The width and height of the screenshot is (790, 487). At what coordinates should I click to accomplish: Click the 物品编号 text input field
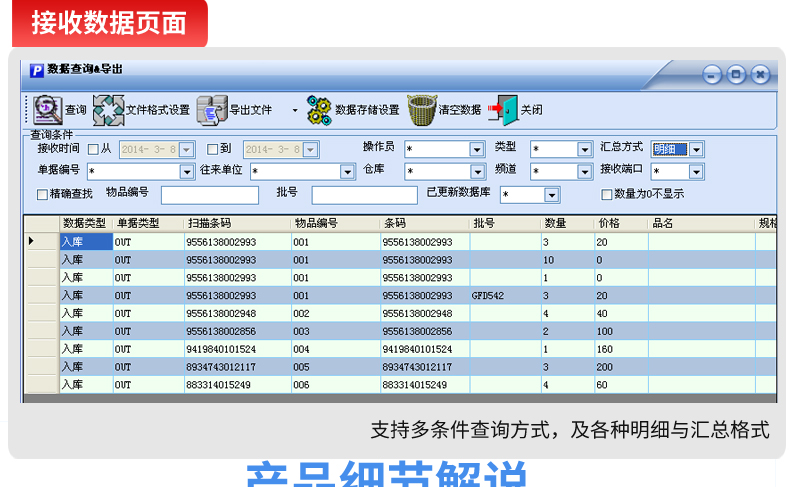click(210, 195)
